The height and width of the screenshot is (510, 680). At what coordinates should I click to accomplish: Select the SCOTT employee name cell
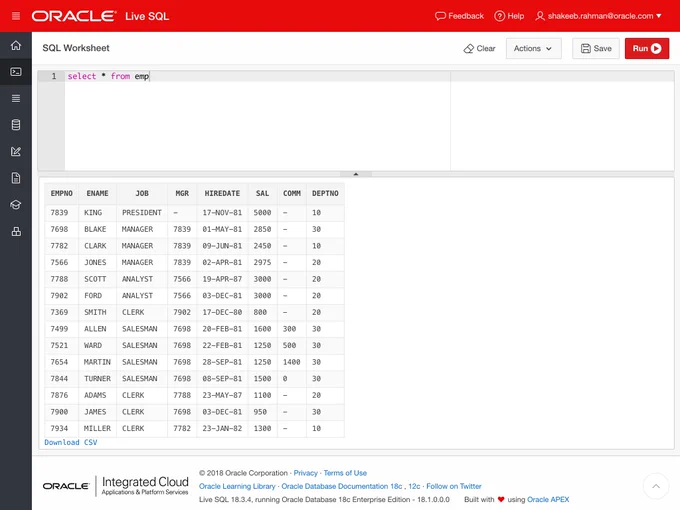pos(97,279)
